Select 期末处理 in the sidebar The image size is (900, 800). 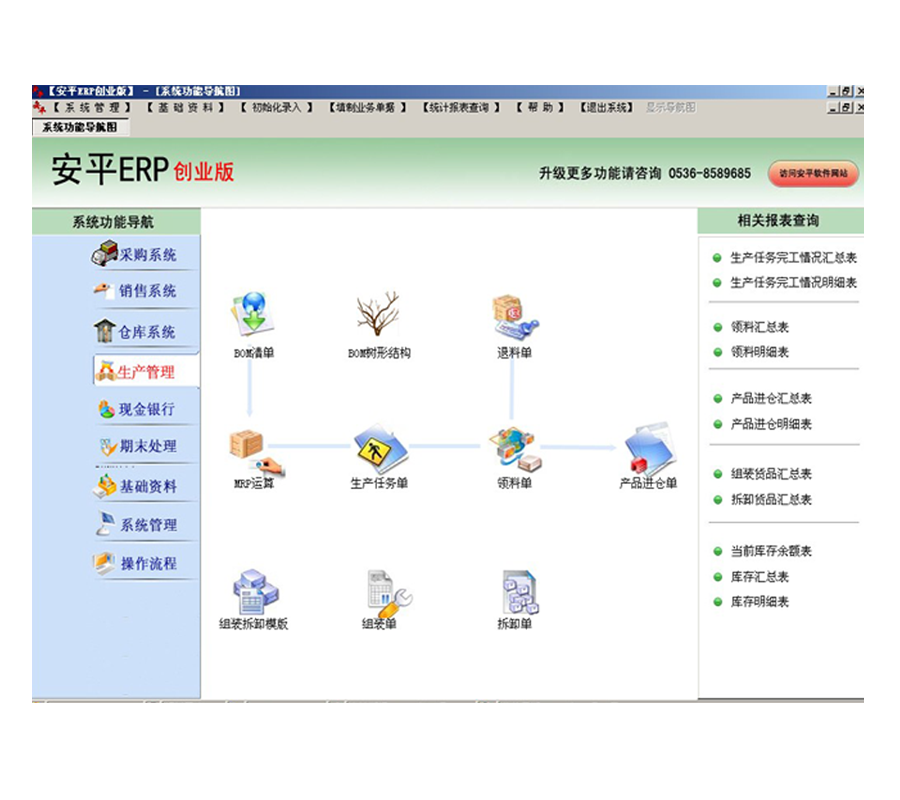[x=138, y=446]
